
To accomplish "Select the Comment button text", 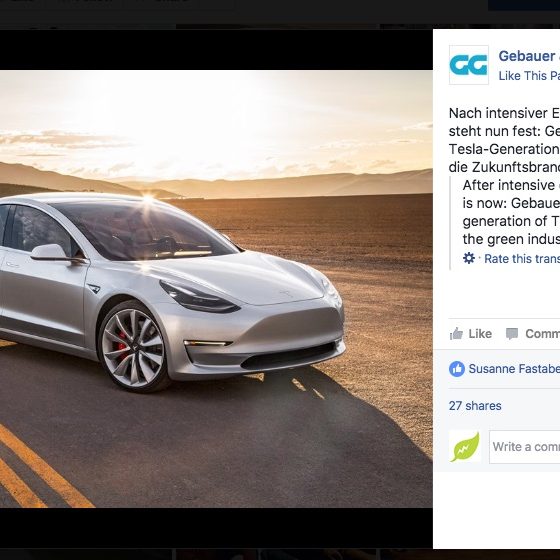I will pyautogui.click(x=542, y=334).
